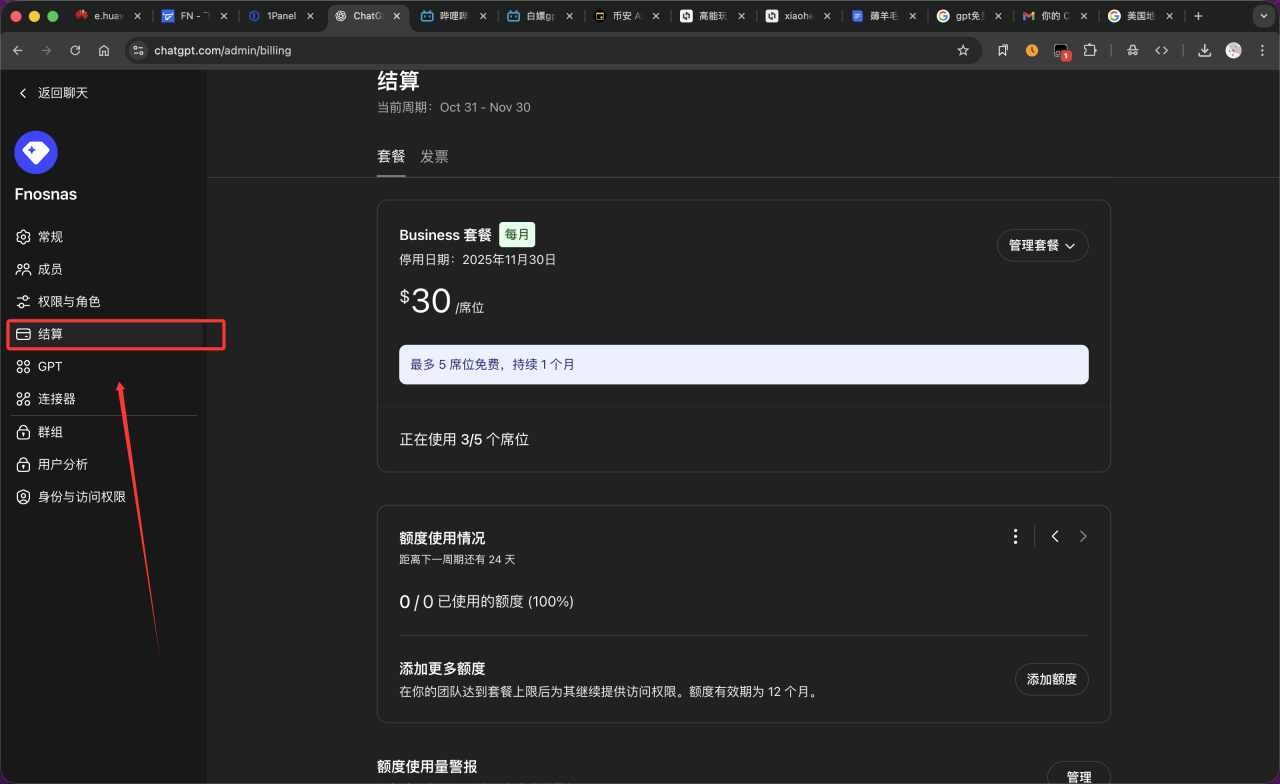Go to next credit usage period

(x=1083, y=537)
